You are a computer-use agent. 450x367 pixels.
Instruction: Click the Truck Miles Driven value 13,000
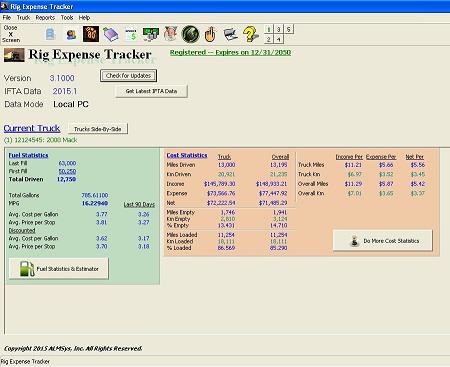227,165
